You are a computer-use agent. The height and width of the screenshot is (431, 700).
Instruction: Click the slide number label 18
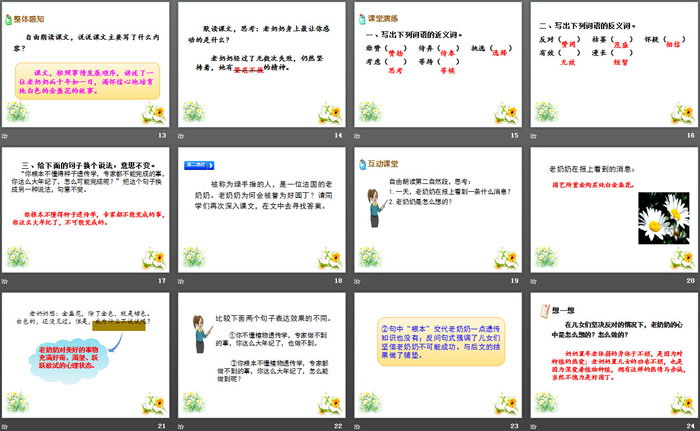(x=338, y=280)
